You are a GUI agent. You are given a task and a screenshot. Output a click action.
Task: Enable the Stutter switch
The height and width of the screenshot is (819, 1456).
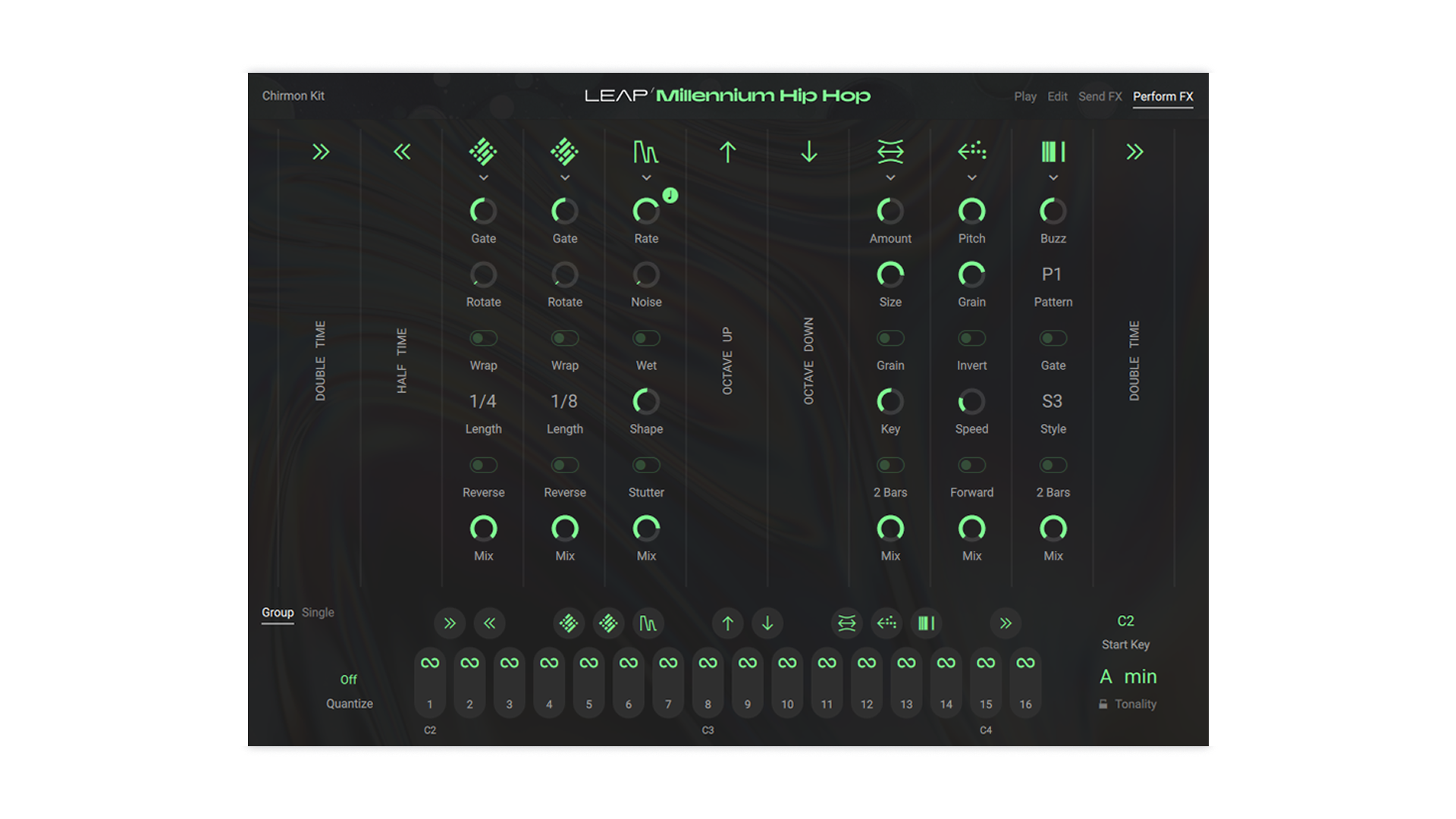pos(646,465)
